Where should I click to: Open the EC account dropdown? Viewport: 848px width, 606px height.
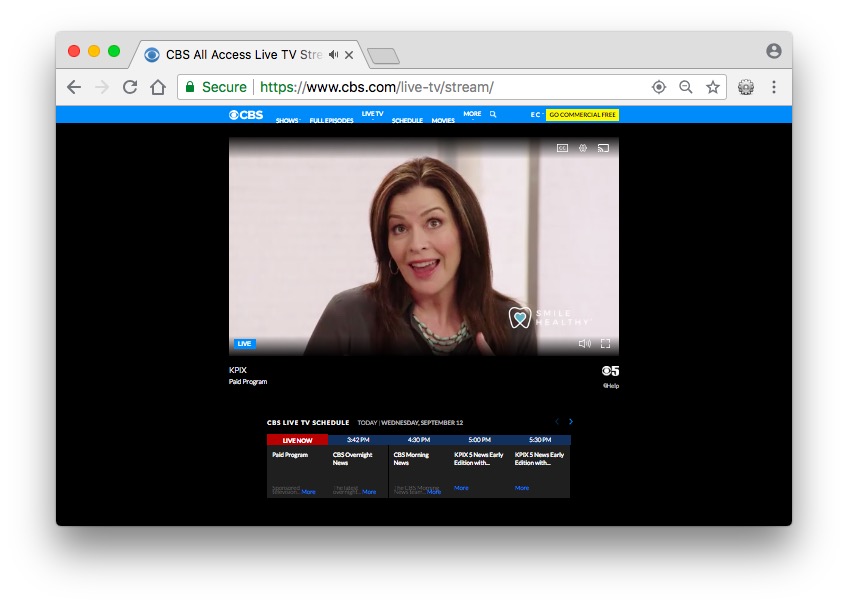tap(536, 115)
